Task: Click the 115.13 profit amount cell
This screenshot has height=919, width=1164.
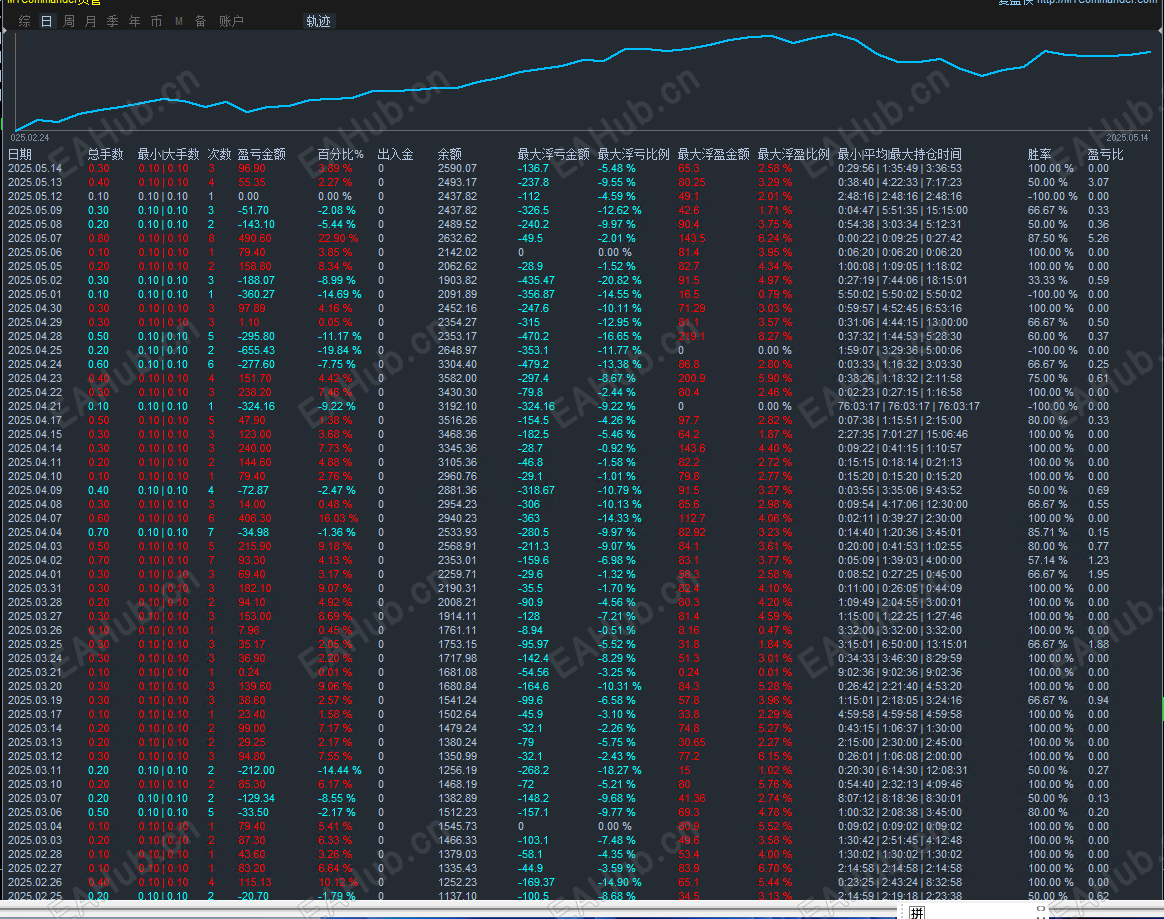Action: (255, 882)
